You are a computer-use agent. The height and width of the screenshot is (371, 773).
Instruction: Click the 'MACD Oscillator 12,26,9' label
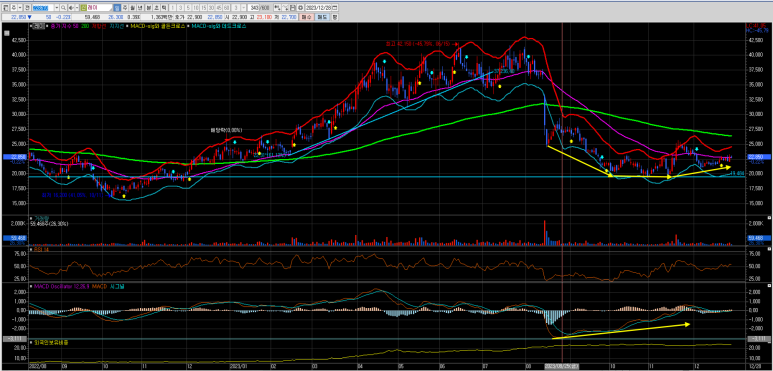61,286
